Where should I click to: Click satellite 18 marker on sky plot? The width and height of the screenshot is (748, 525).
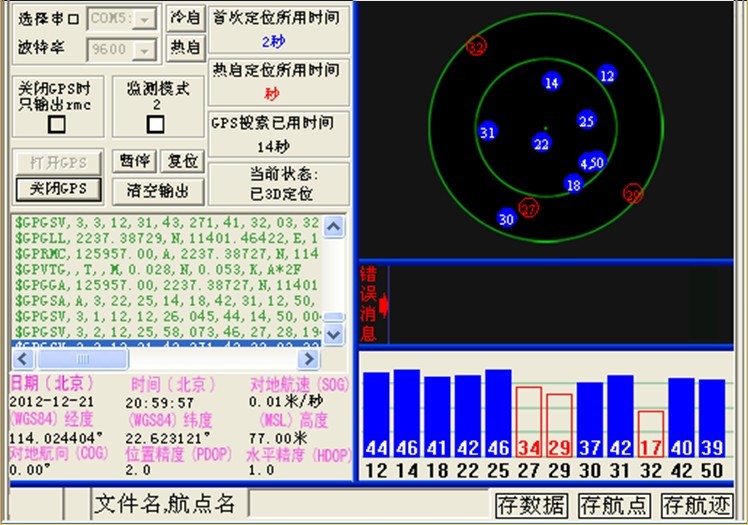tap(573, 185)
